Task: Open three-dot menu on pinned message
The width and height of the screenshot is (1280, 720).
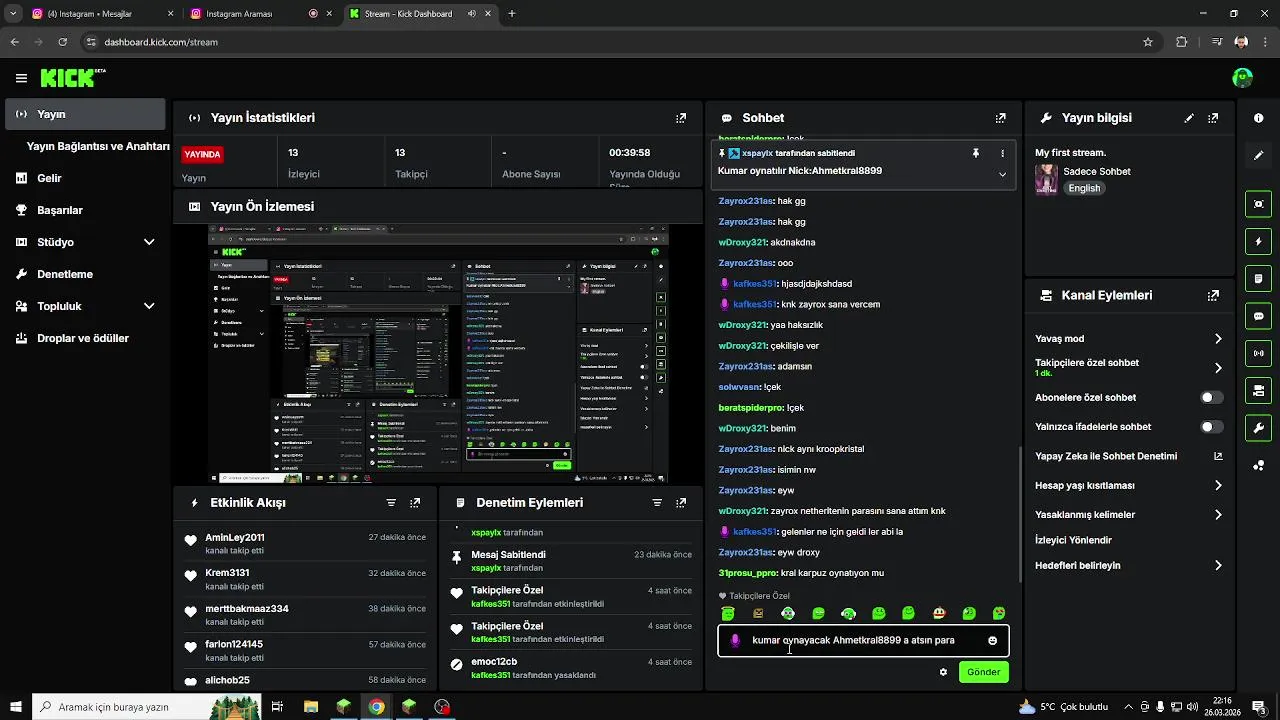Action: [x=1002, y=153]
